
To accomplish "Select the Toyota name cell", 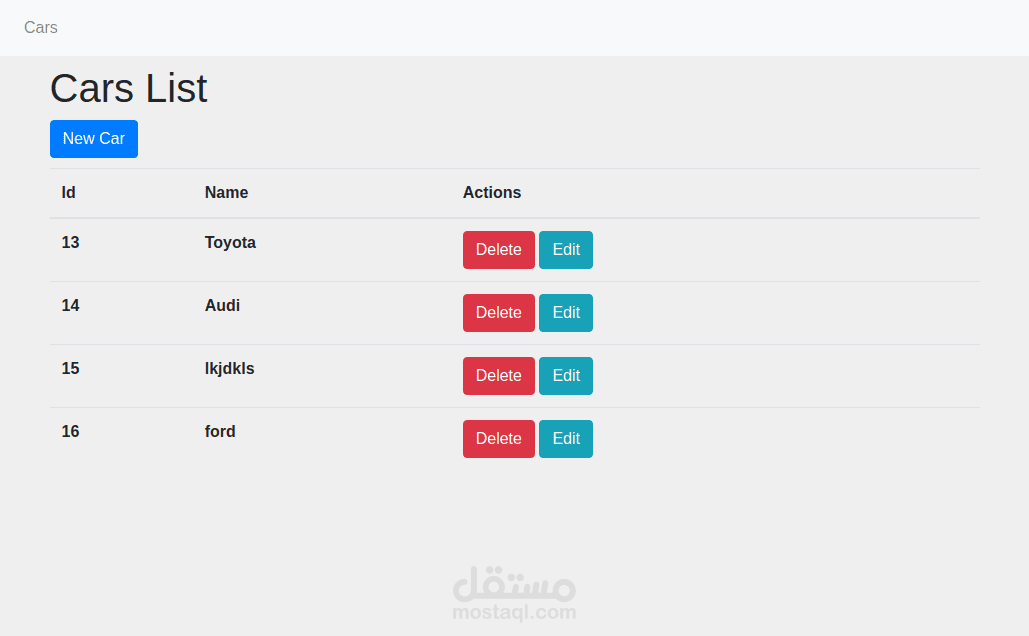I will (x=230, y=243).
